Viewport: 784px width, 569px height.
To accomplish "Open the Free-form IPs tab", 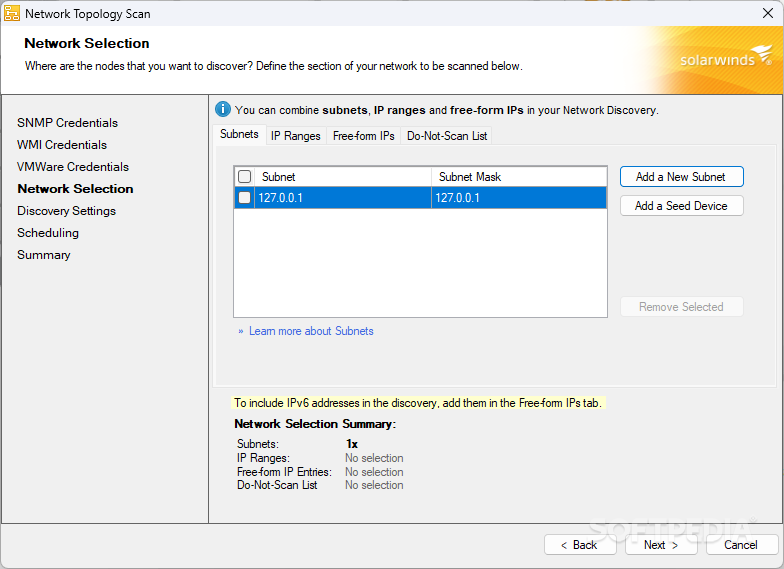I will pos(364,136).
